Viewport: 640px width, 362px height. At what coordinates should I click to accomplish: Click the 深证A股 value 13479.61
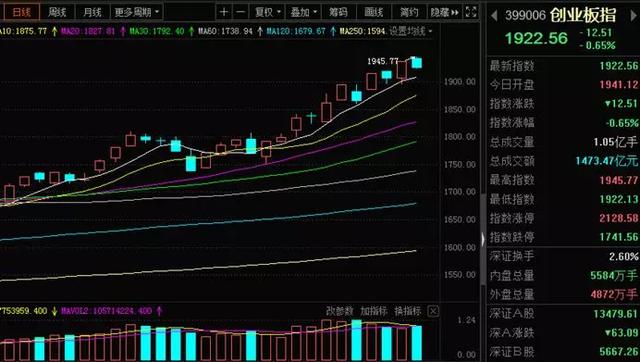point(616,313)
